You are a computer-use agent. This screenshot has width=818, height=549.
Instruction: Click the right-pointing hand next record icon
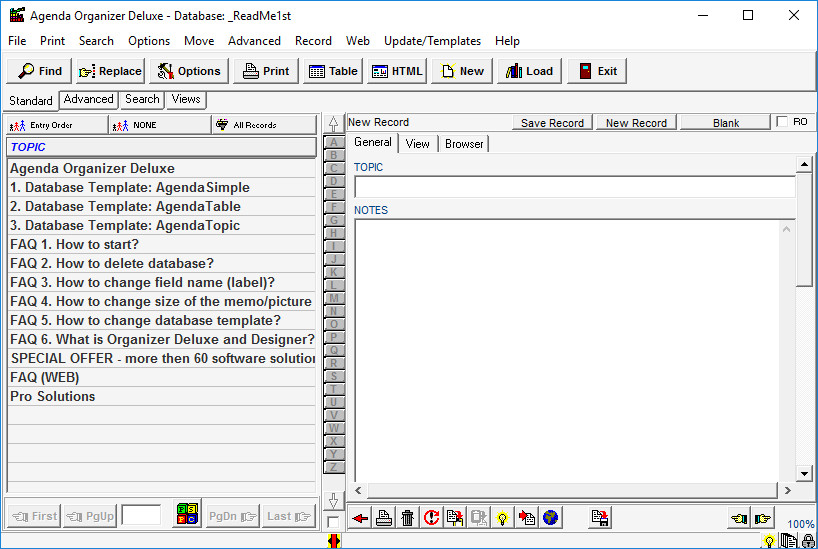(x=763, y=518)
